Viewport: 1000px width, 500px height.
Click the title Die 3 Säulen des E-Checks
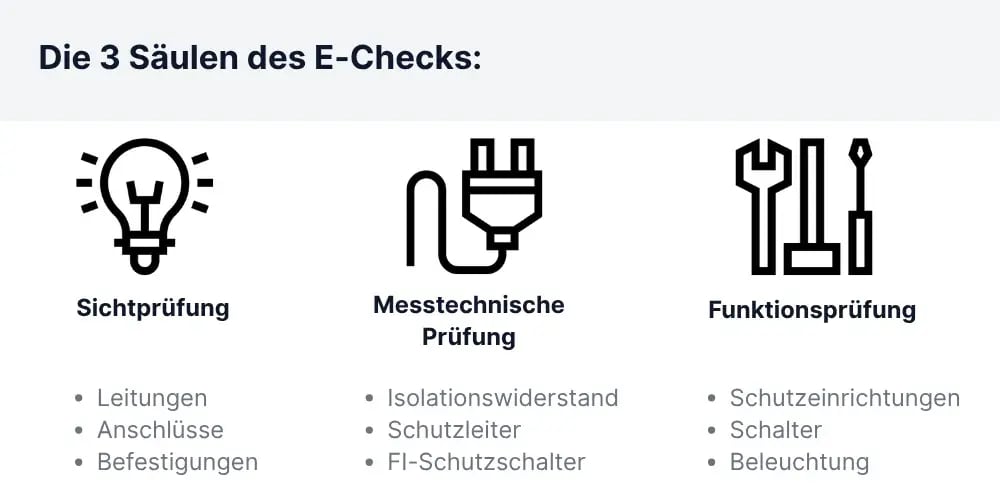pyautogui.click(x=260, y=58)
